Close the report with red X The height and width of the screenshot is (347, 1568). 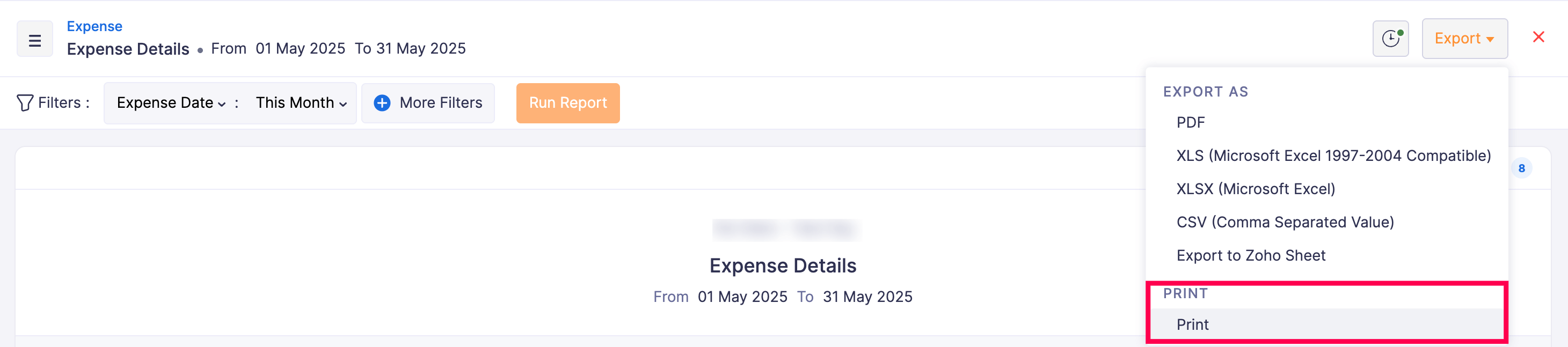[1538, 37]
